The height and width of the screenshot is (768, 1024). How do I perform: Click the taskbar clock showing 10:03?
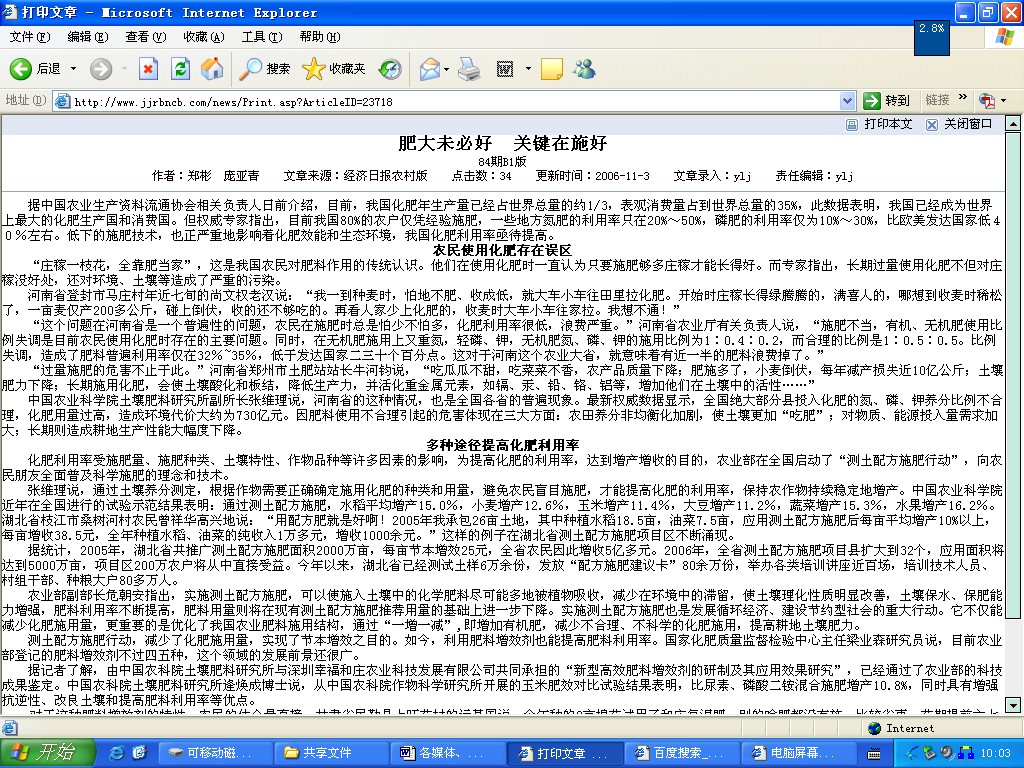tap(996, 754)
